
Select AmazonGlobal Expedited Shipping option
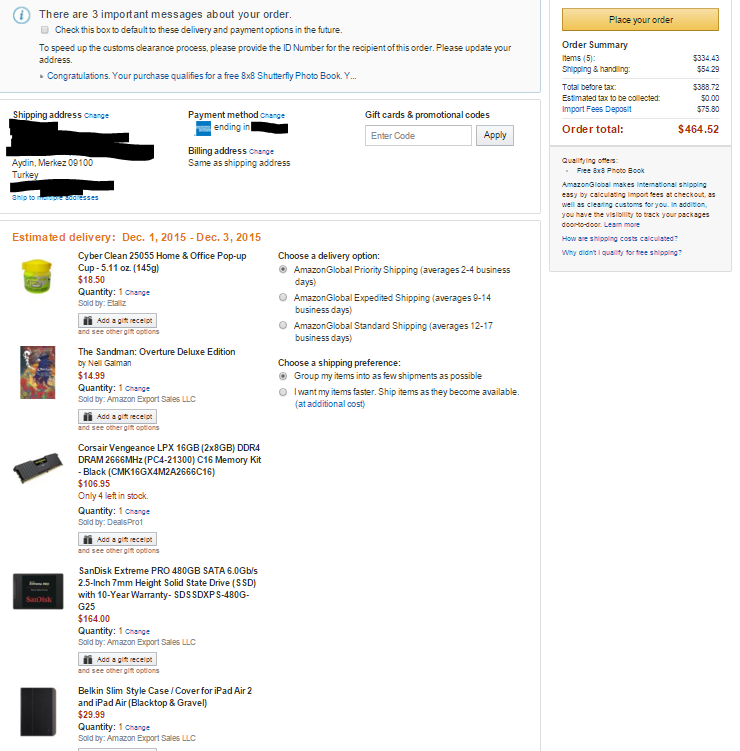(x=283, y=297)
